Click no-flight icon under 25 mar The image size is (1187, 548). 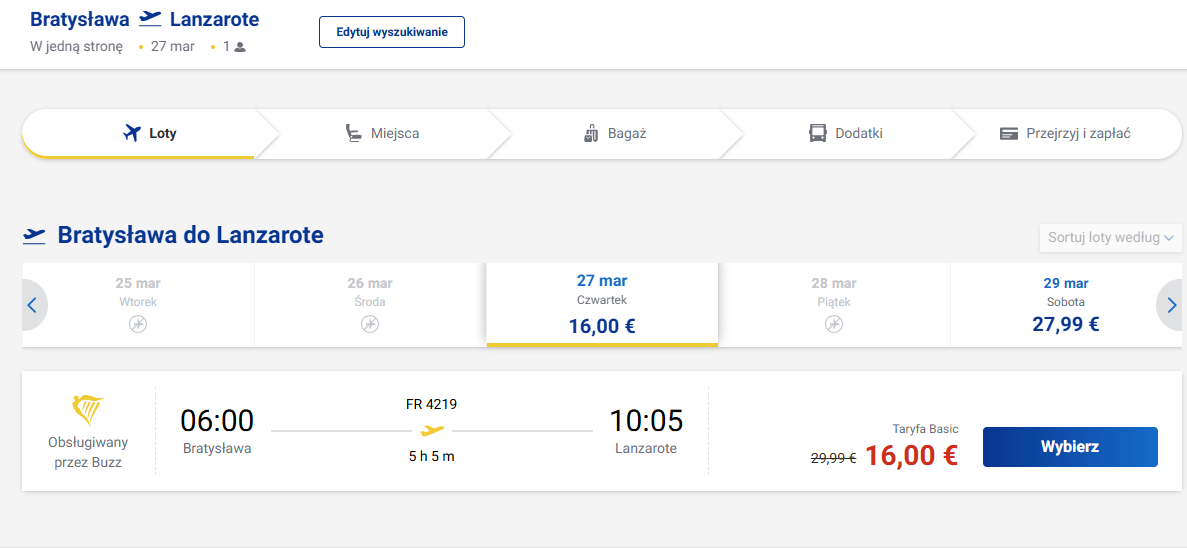coord(138,325)
